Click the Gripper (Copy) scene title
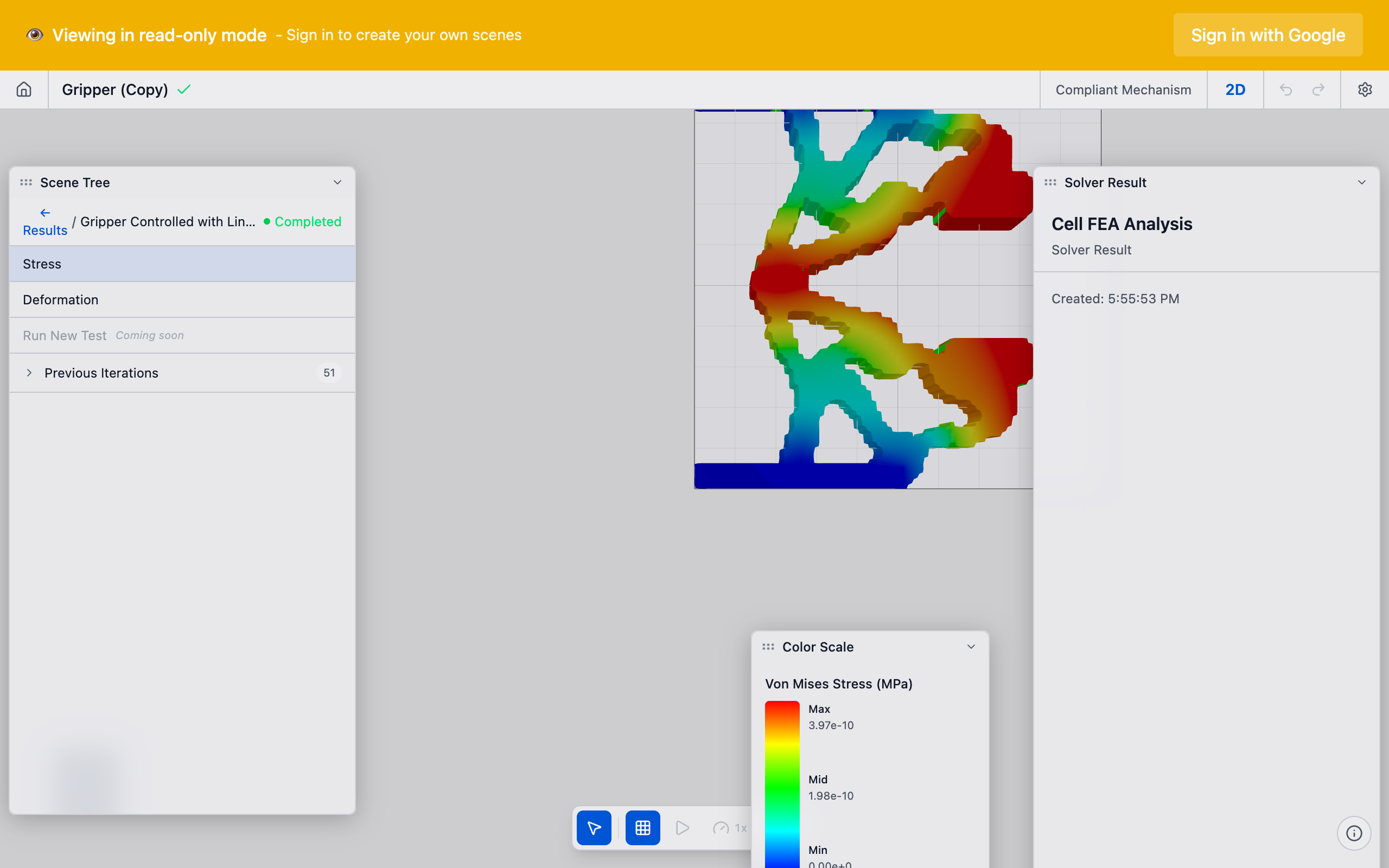1389x868 pixels. 115,90
